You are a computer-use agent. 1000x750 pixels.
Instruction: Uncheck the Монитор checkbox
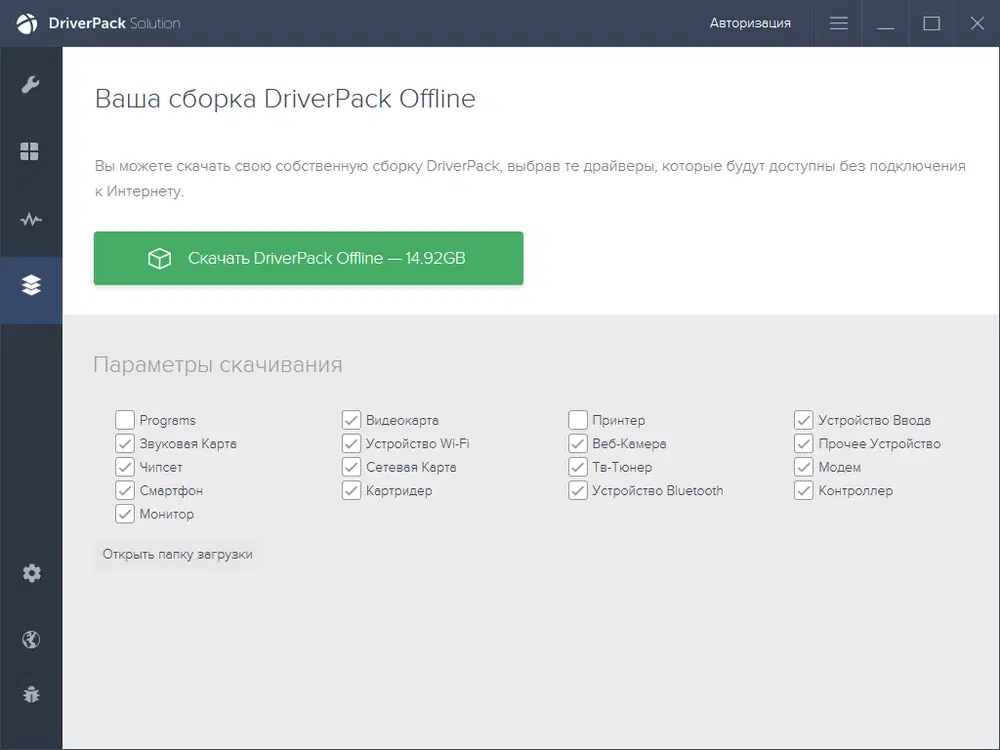click(125, 514)
